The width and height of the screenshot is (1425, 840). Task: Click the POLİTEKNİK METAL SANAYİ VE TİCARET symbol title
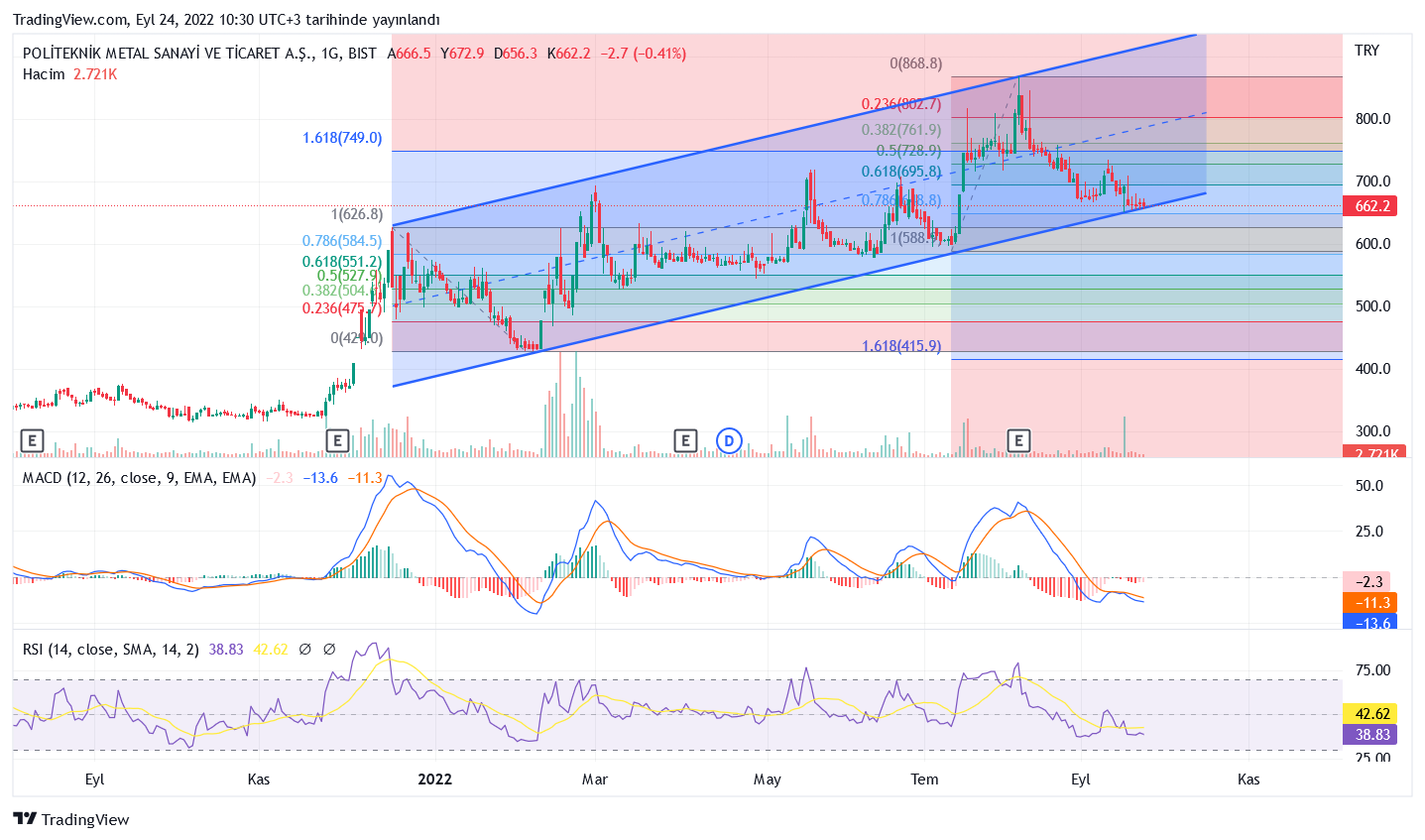coord(167,54)
